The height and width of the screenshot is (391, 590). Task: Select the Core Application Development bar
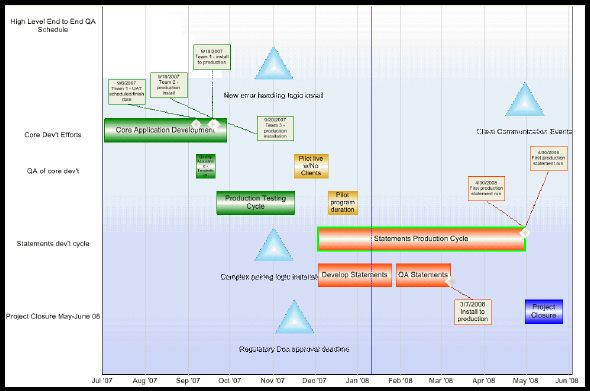coord(166,130)
